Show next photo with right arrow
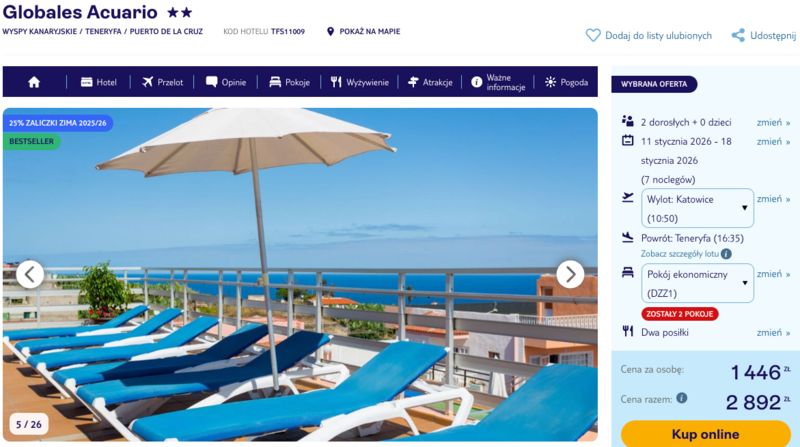 570,275
